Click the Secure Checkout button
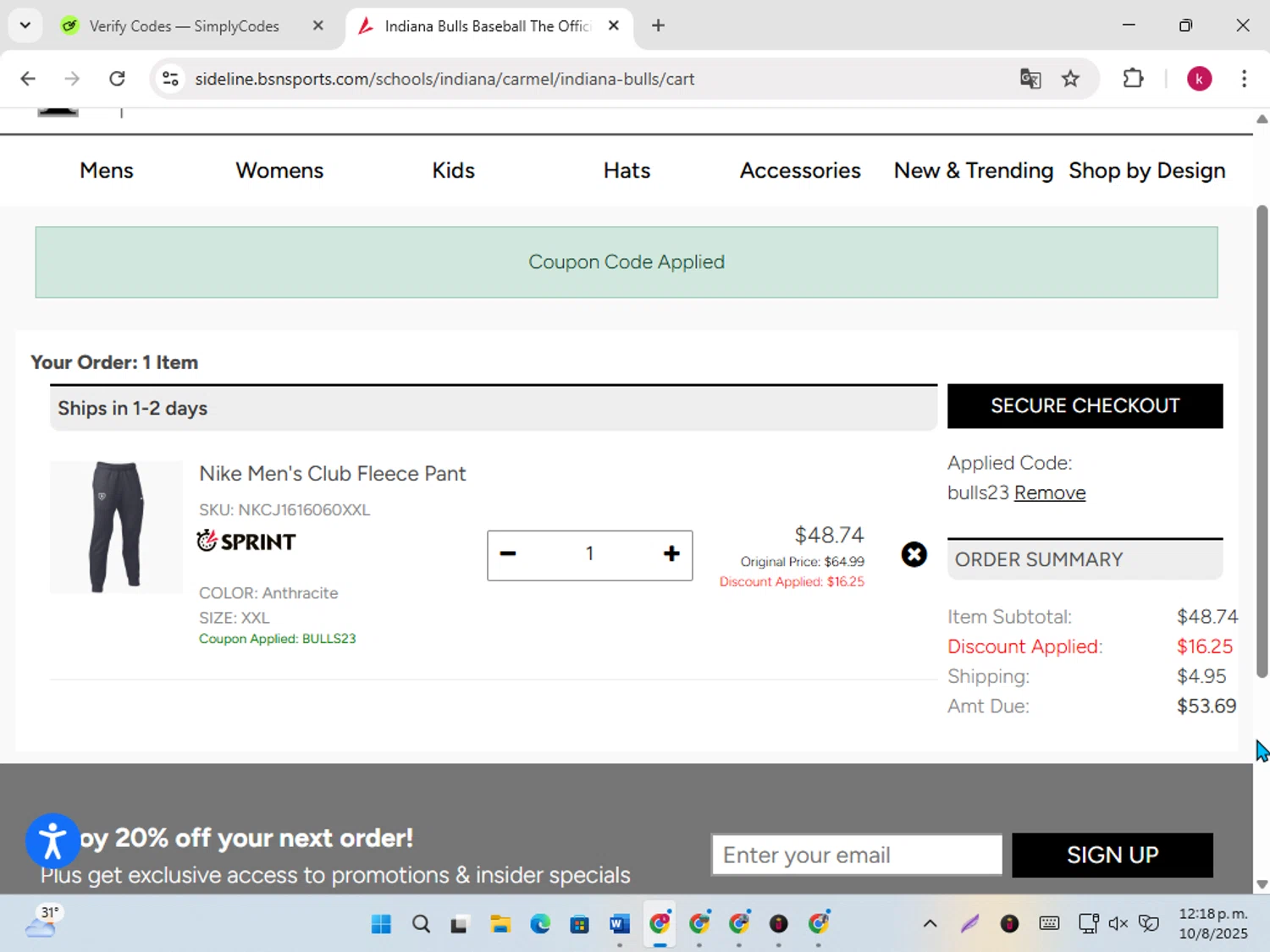1270x952 pixels. click(1085, 406)
